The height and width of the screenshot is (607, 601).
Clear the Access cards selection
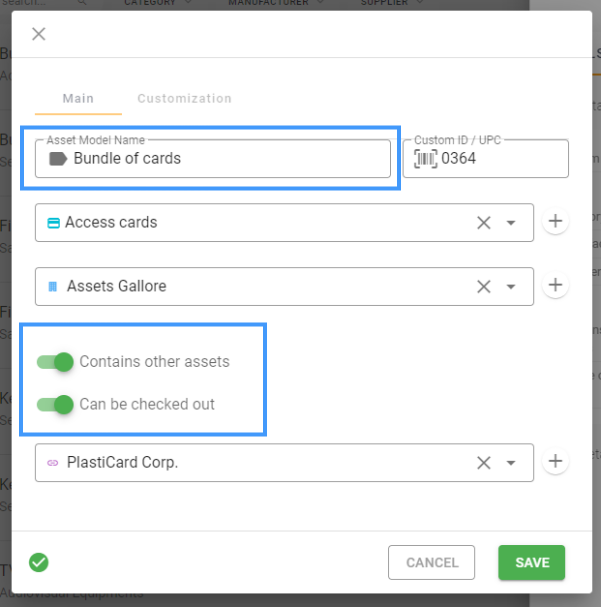coord(484,223)
